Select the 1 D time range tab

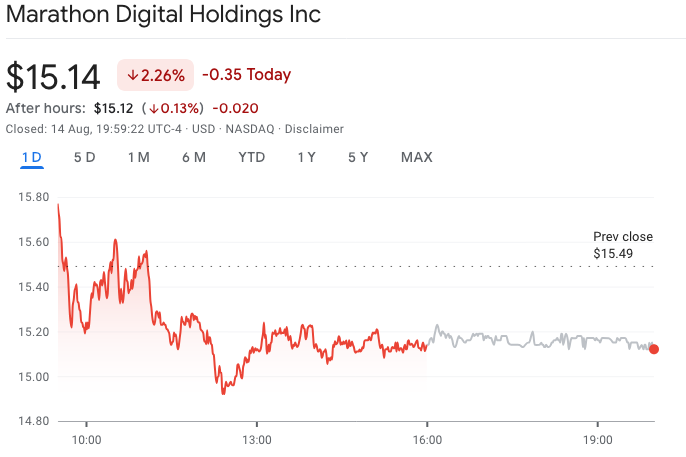click(32, 157)
